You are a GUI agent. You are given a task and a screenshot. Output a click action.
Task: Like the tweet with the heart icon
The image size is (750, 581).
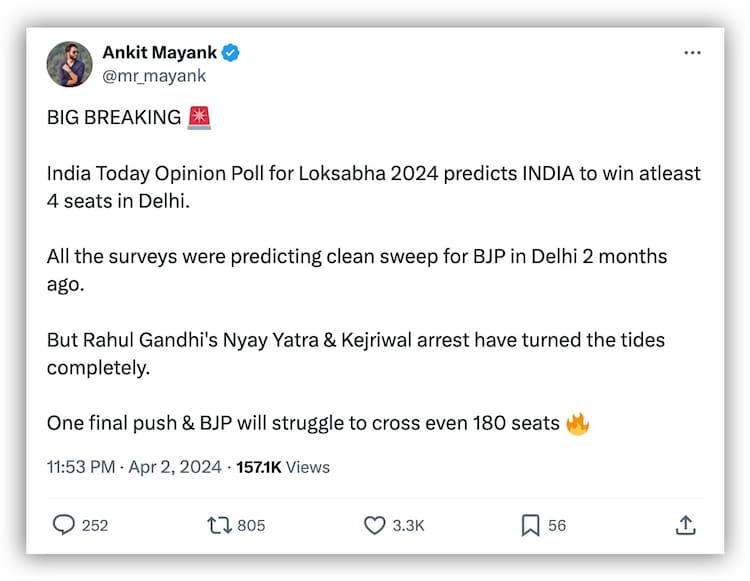click(374, 525)
